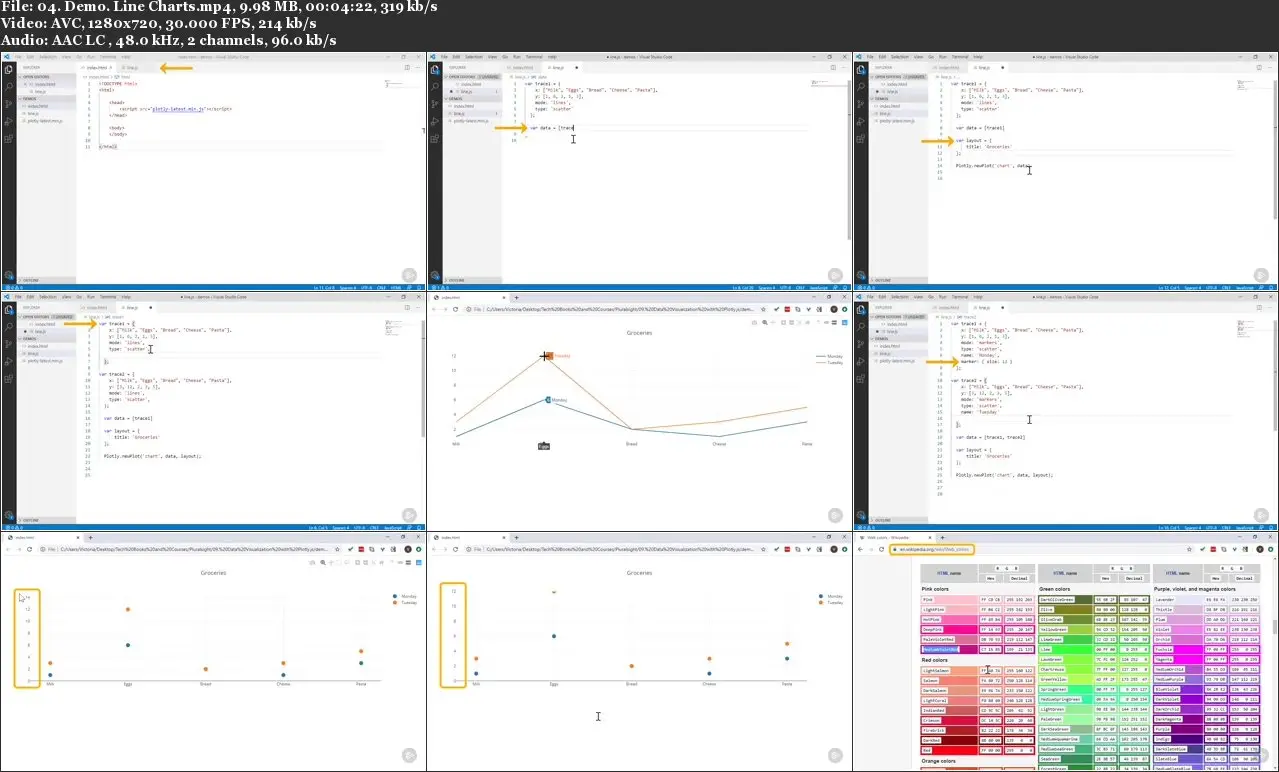Open a new tab in the line chart browser

(x=516, y=297)
